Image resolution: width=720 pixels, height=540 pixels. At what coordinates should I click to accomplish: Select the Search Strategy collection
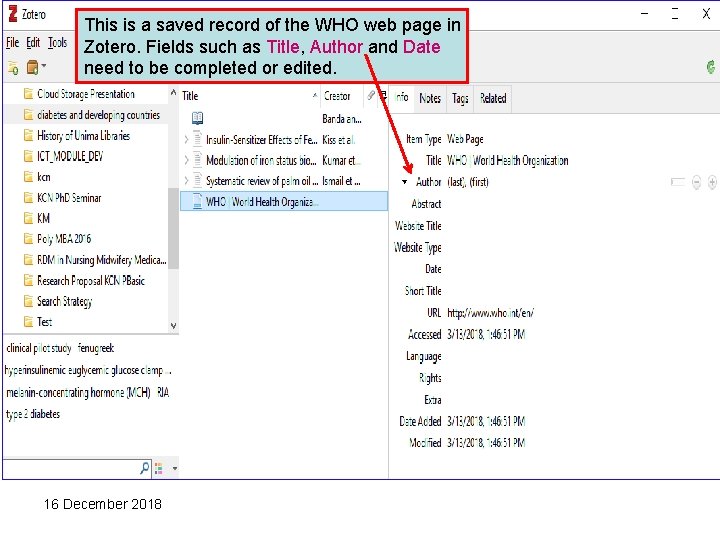coord(64,301)
